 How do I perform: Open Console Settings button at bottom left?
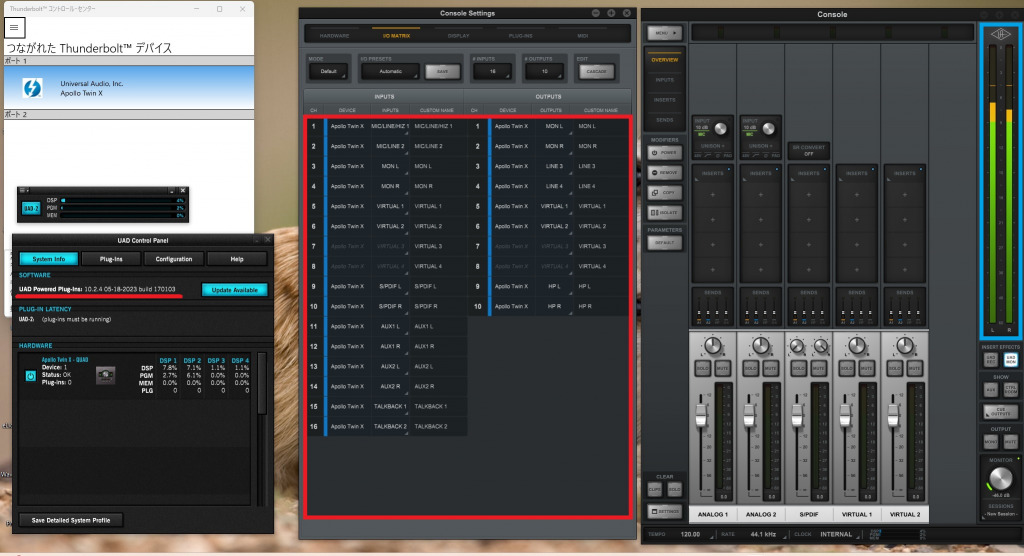(663, 512)
